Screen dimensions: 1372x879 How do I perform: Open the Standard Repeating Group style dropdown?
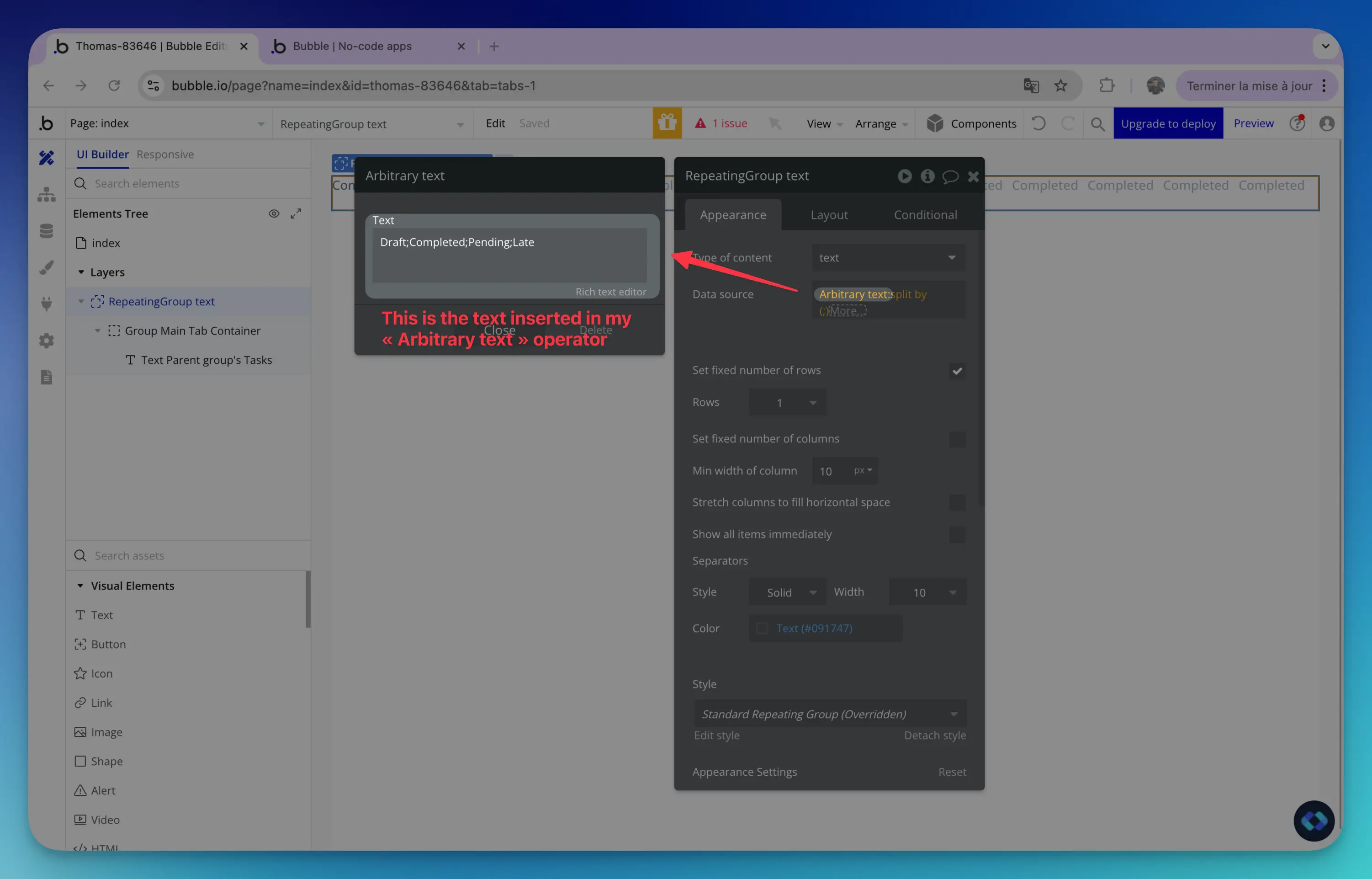coord(830,714)
